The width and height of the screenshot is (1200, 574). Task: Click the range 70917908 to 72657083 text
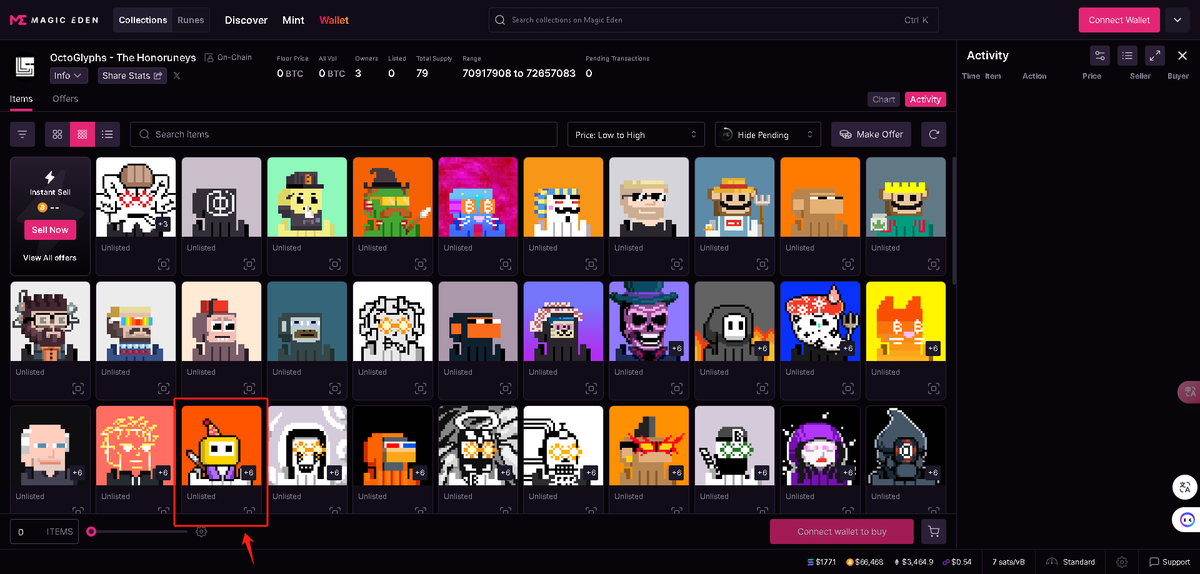tap(519, 73)
